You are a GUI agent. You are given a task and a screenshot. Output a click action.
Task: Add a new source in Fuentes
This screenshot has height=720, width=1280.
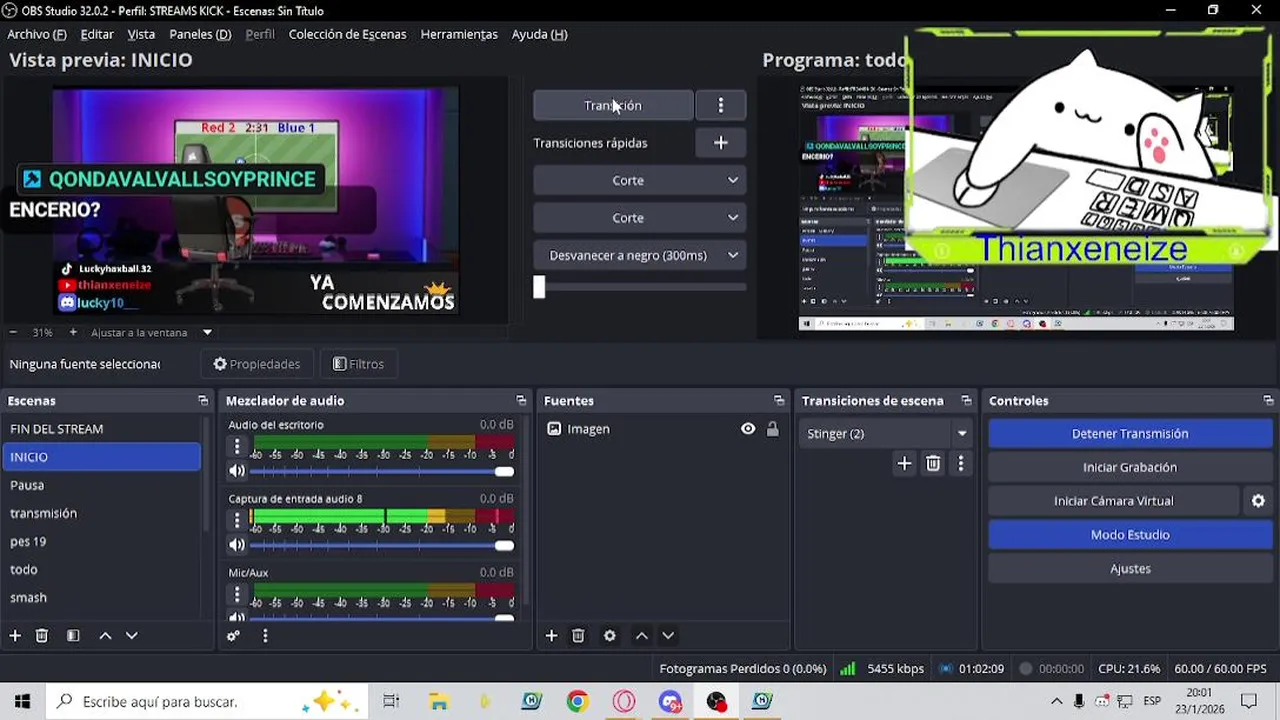coord(551,636)
